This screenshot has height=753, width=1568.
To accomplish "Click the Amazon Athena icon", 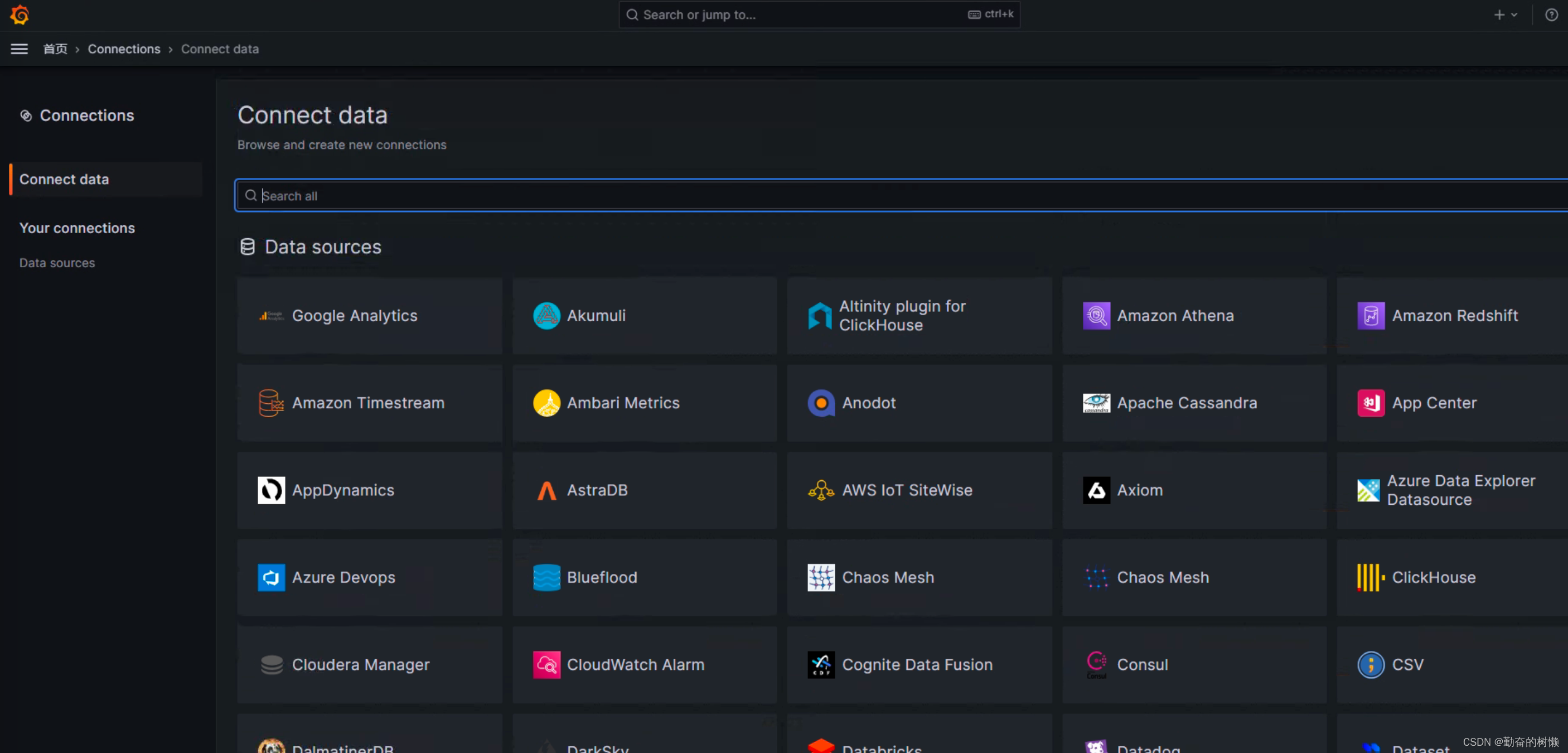I will tap(1096, 316).
